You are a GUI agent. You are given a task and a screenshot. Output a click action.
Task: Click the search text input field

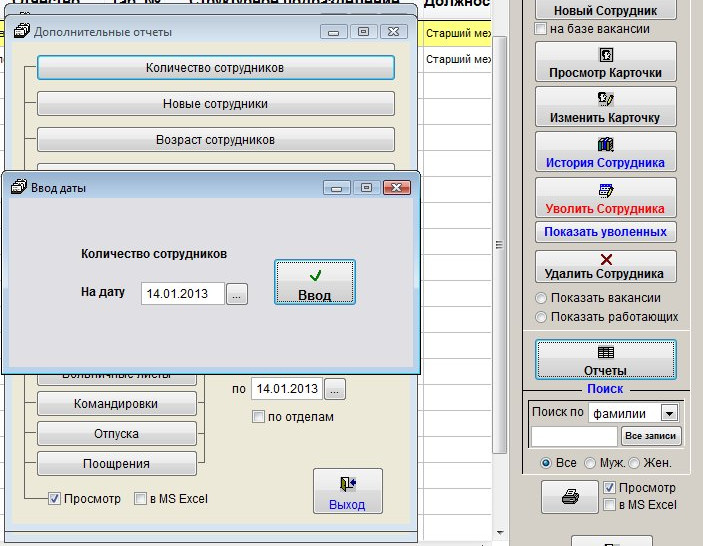[574, 436]
